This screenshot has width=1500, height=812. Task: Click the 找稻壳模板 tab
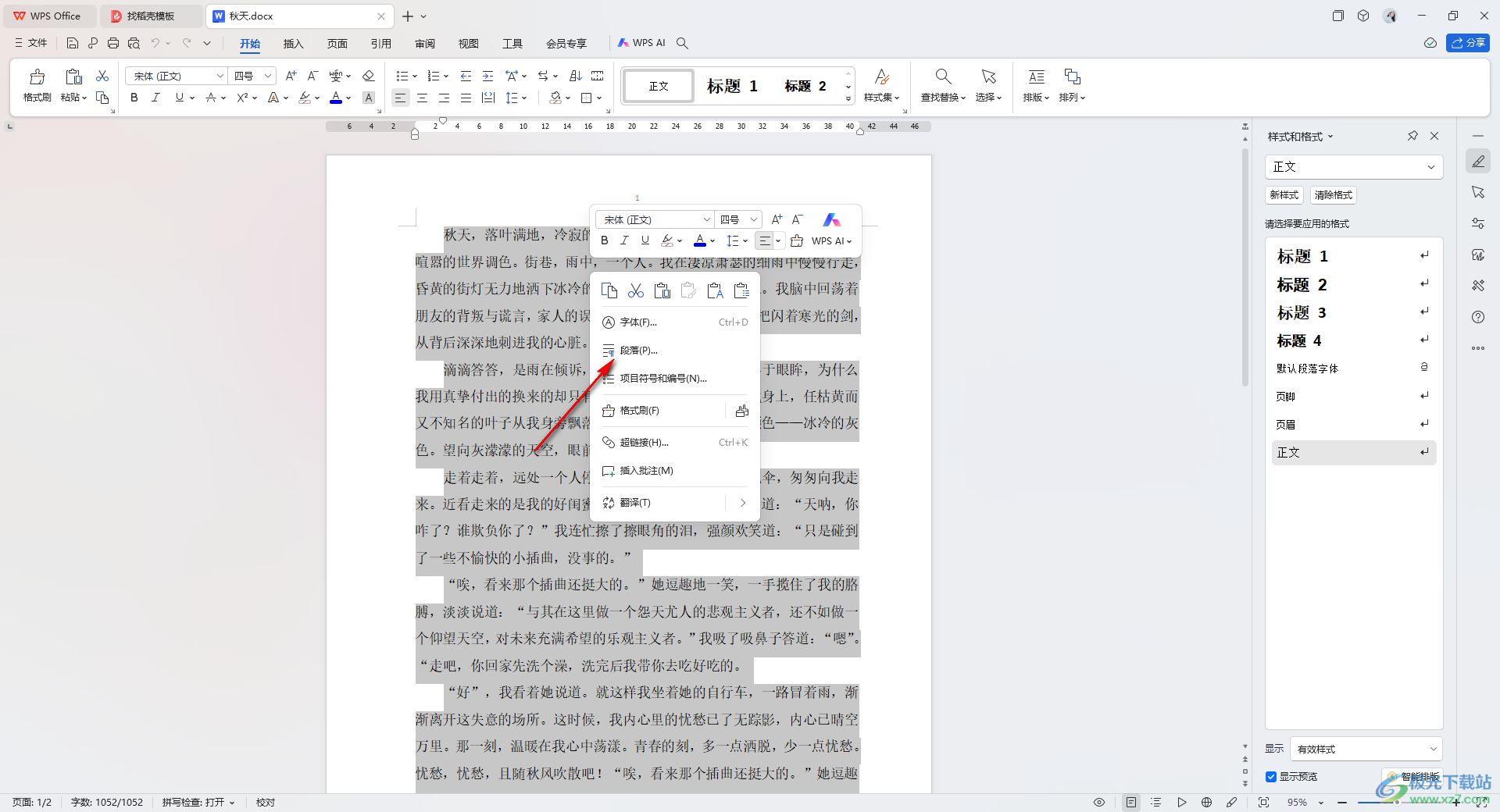(x=151, y=16)
